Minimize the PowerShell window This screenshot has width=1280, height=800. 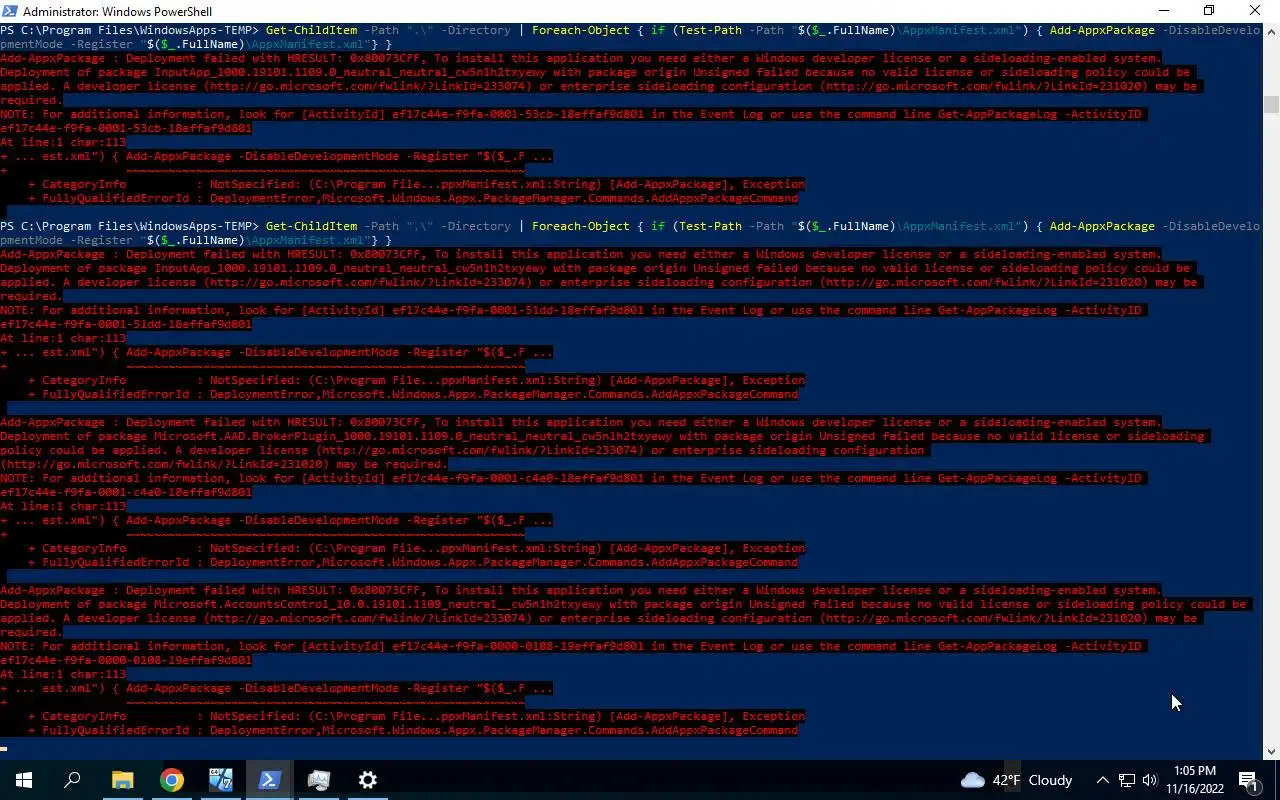[1164, 11]
